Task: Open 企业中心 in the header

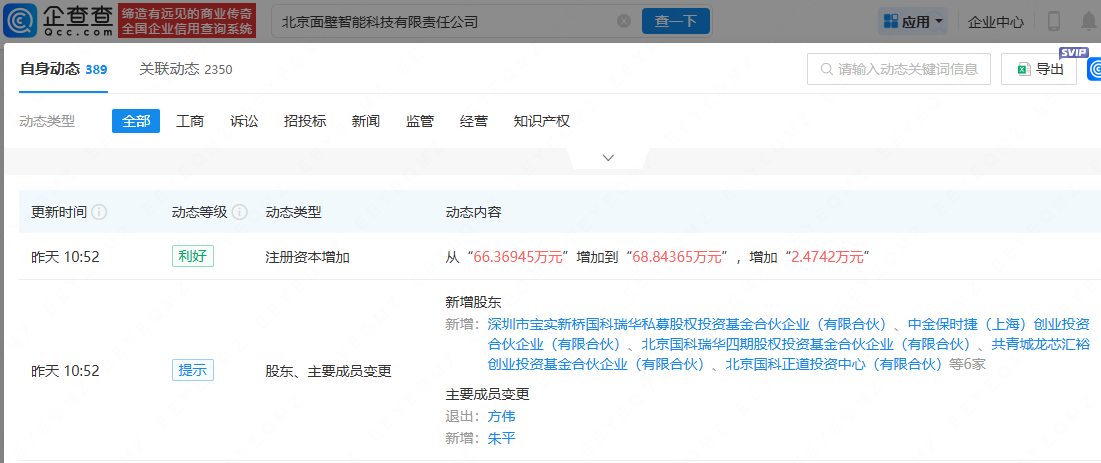Action: 995,21
